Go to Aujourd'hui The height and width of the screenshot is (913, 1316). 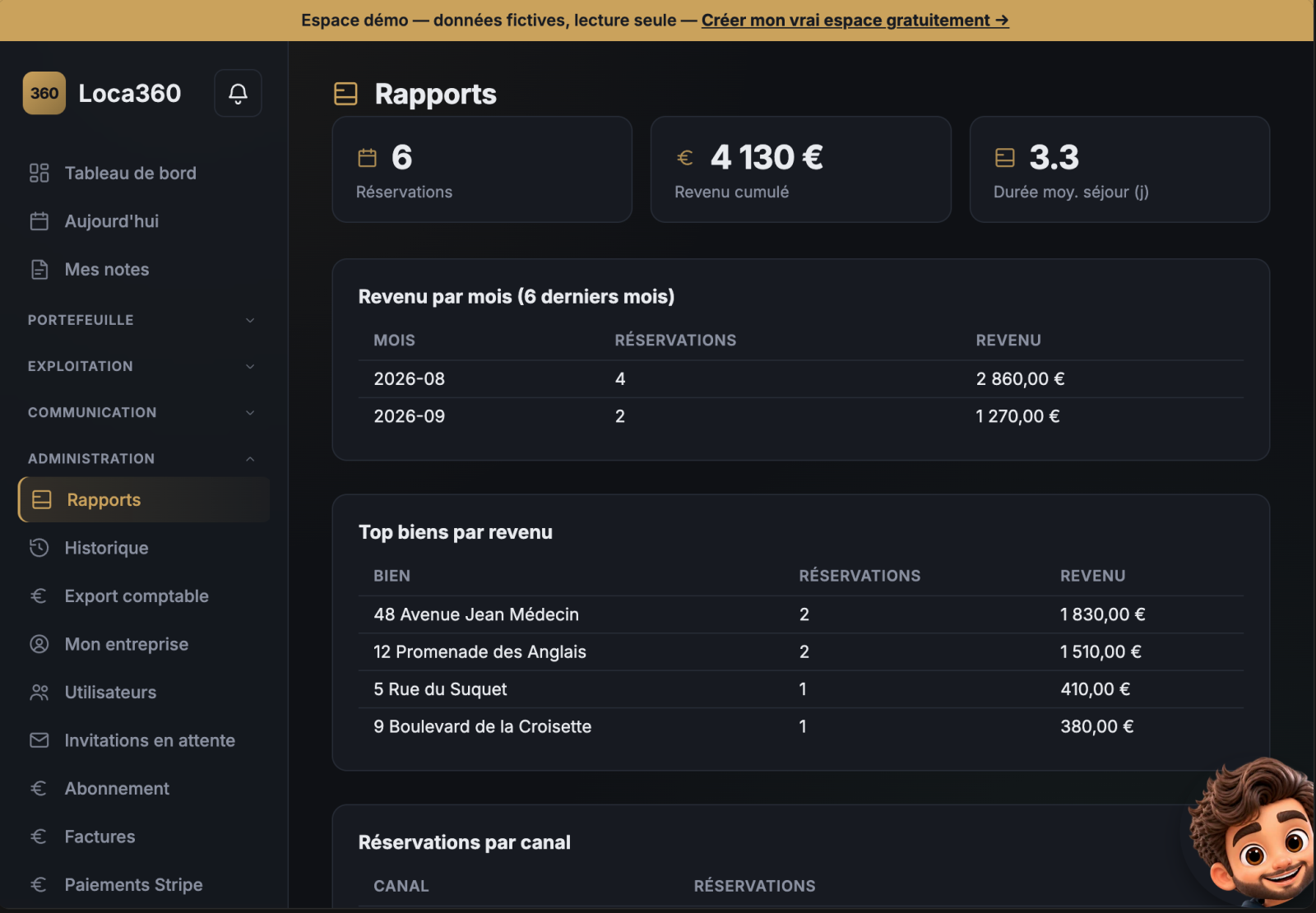pos(144,221)
